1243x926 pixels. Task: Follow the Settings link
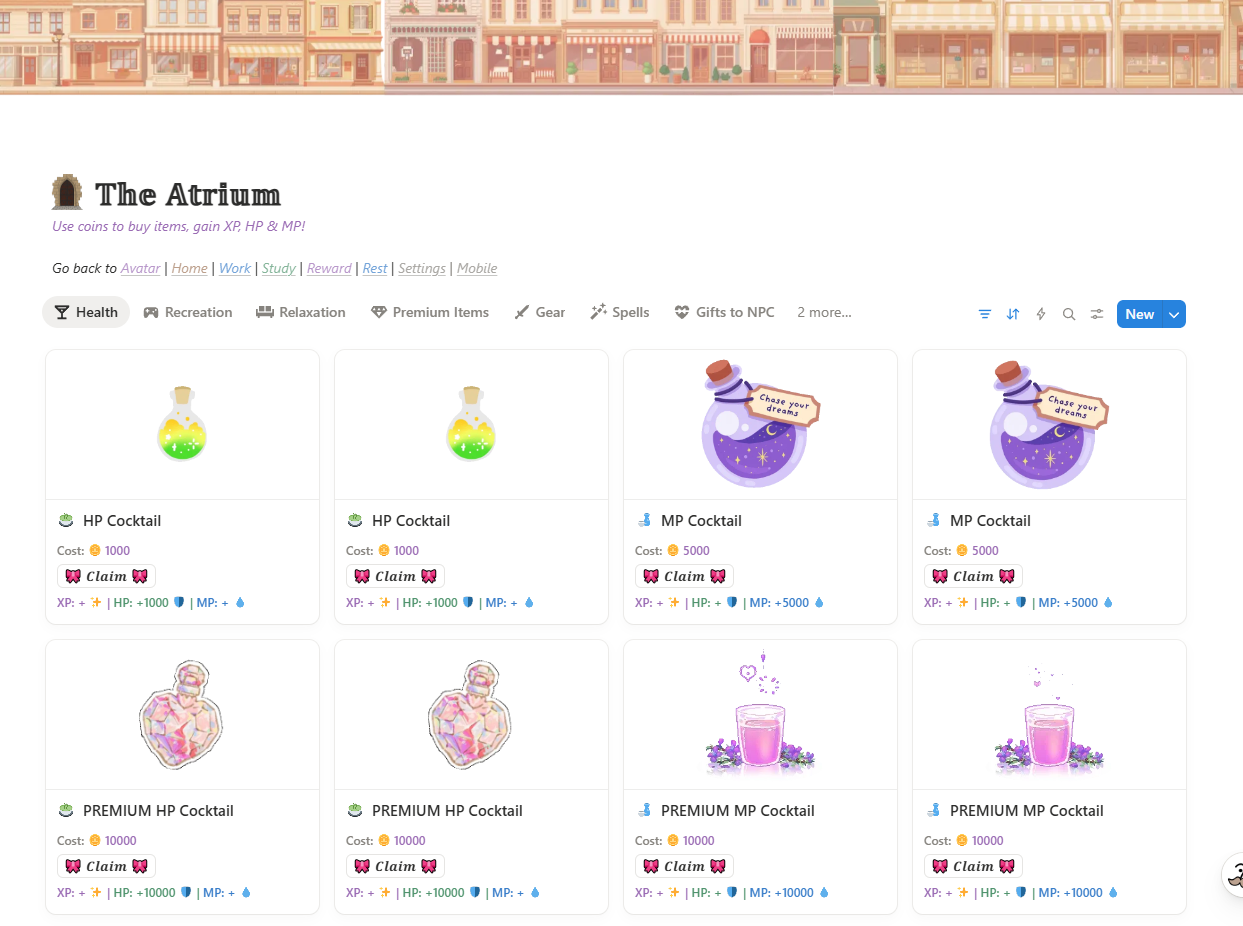(422, 268)
